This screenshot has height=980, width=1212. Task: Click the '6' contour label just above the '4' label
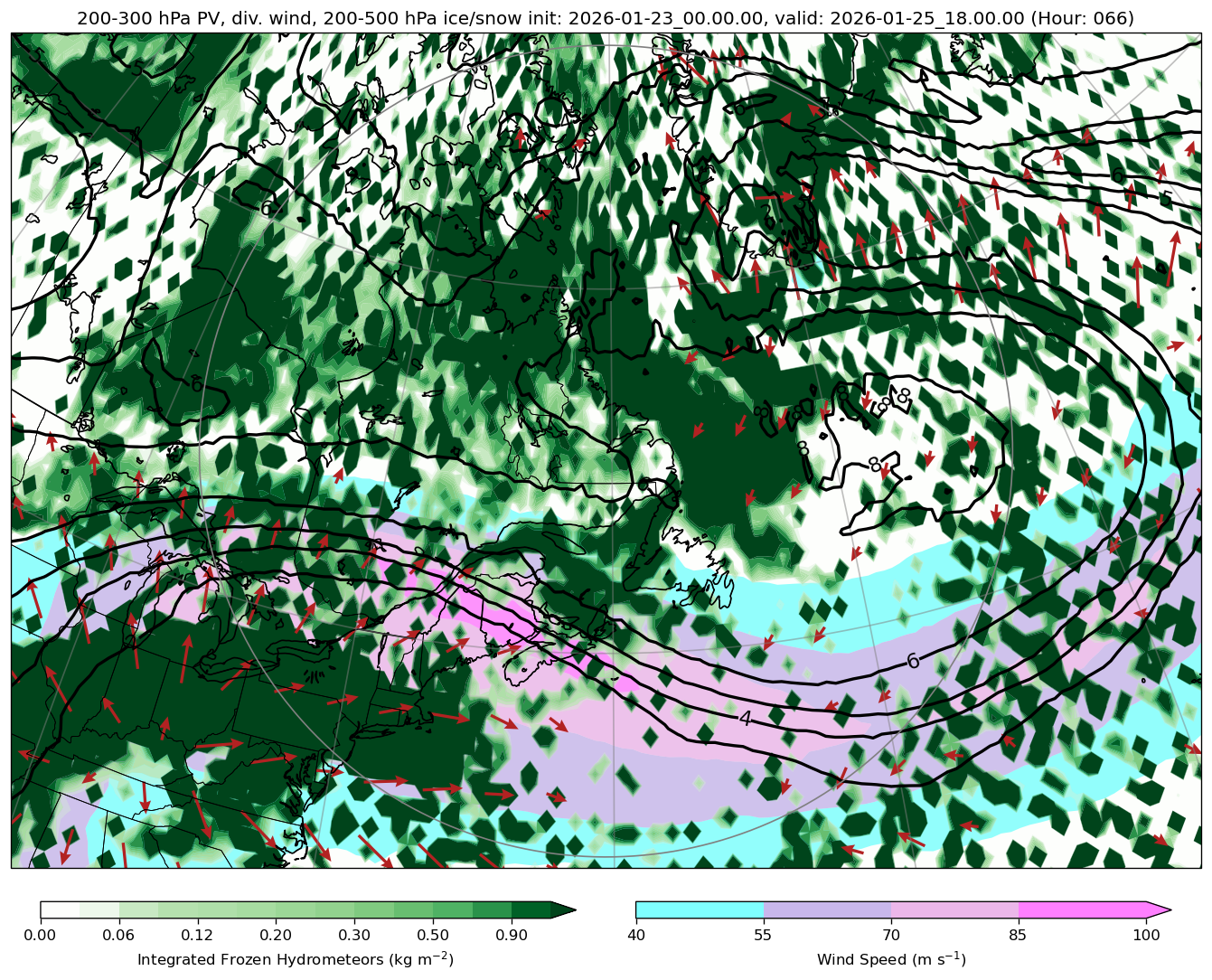913,662
